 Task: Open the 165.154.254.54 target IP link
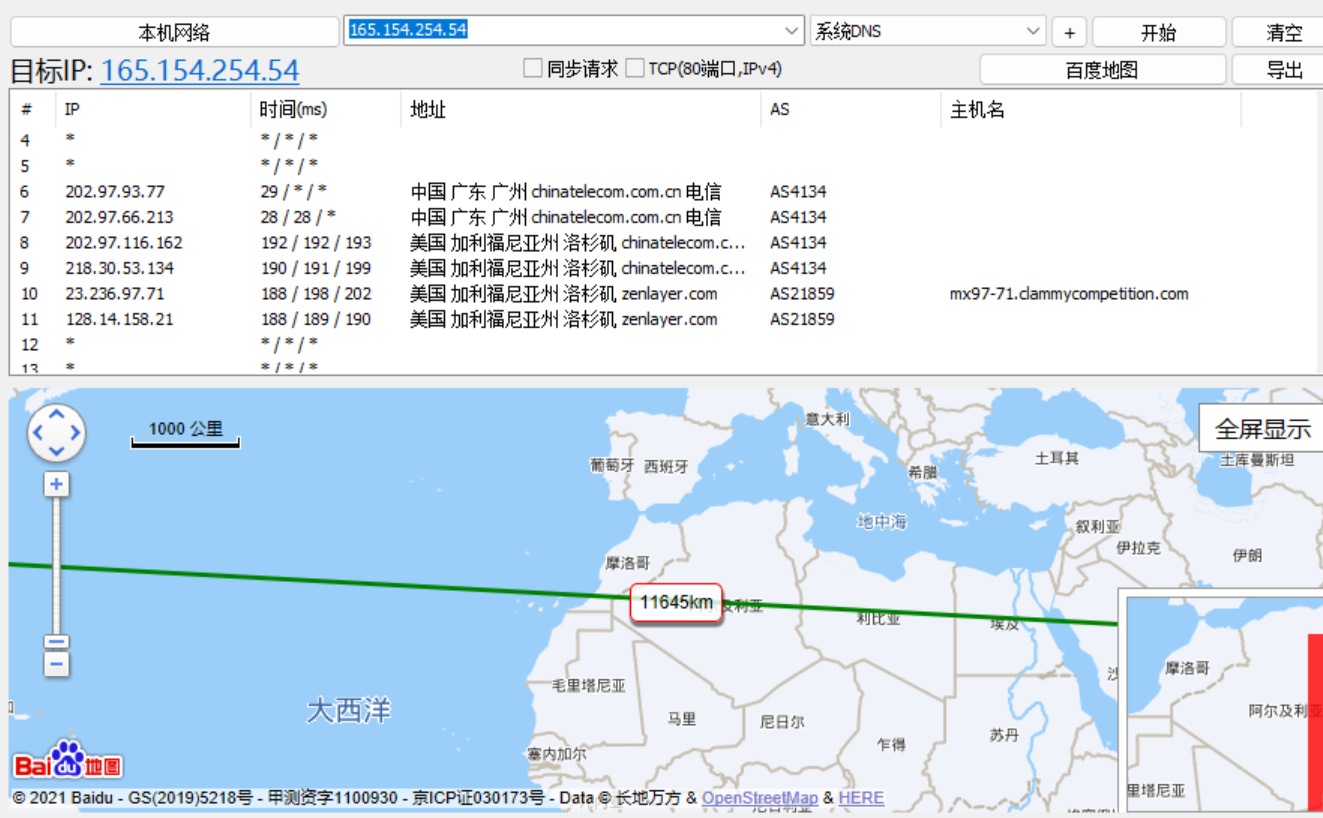199,71
